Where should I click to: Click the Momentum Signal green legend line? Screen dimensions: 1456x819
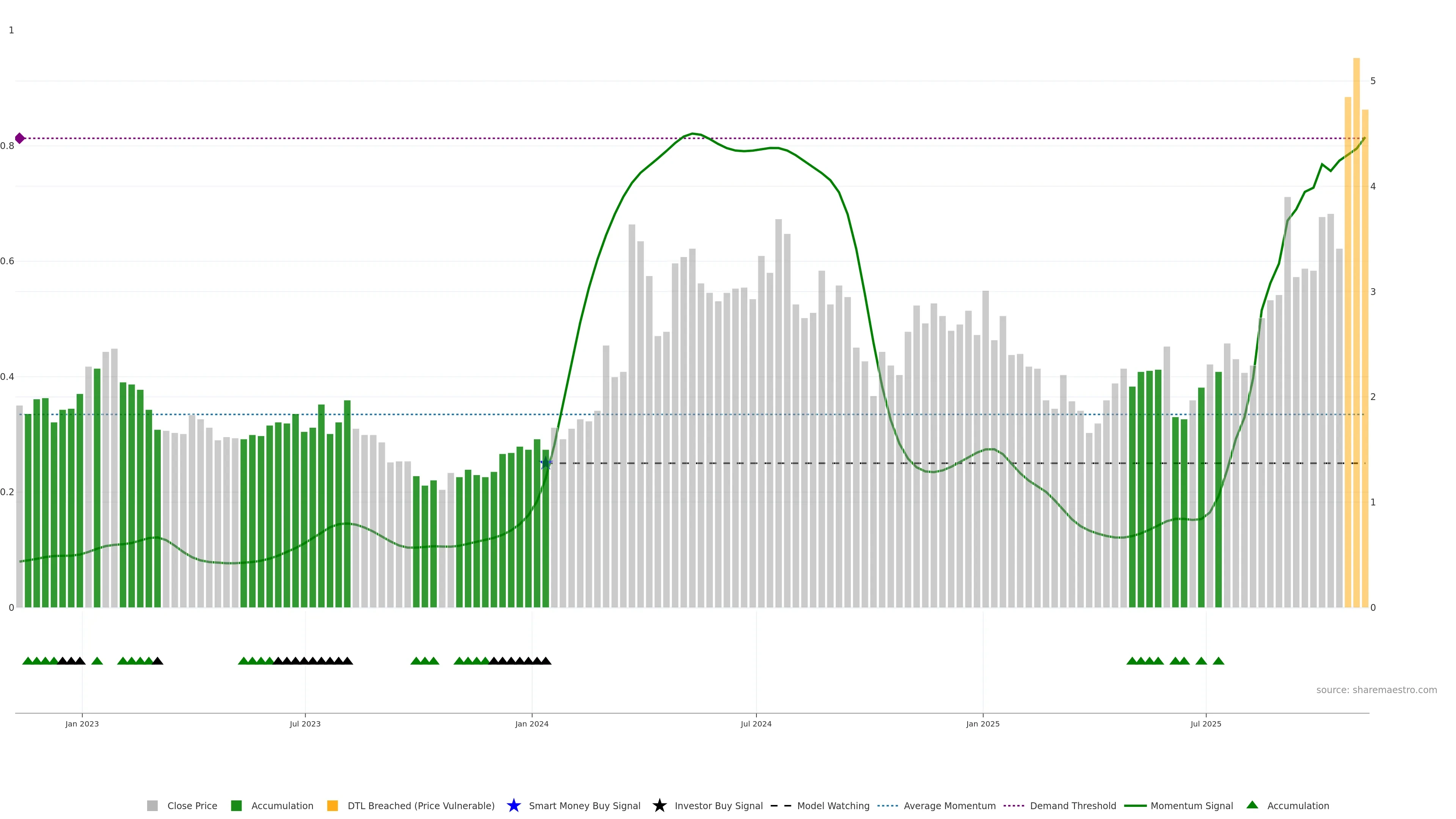coord(1135,806)
